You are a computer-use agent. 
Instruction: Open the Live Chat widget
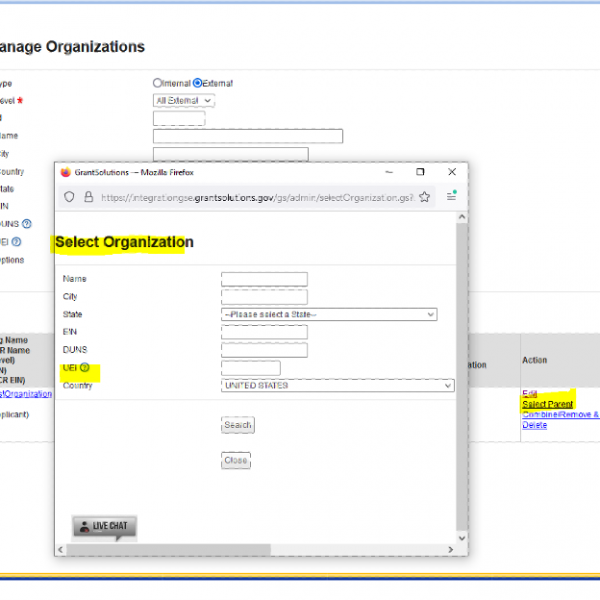tap(104, 526)
